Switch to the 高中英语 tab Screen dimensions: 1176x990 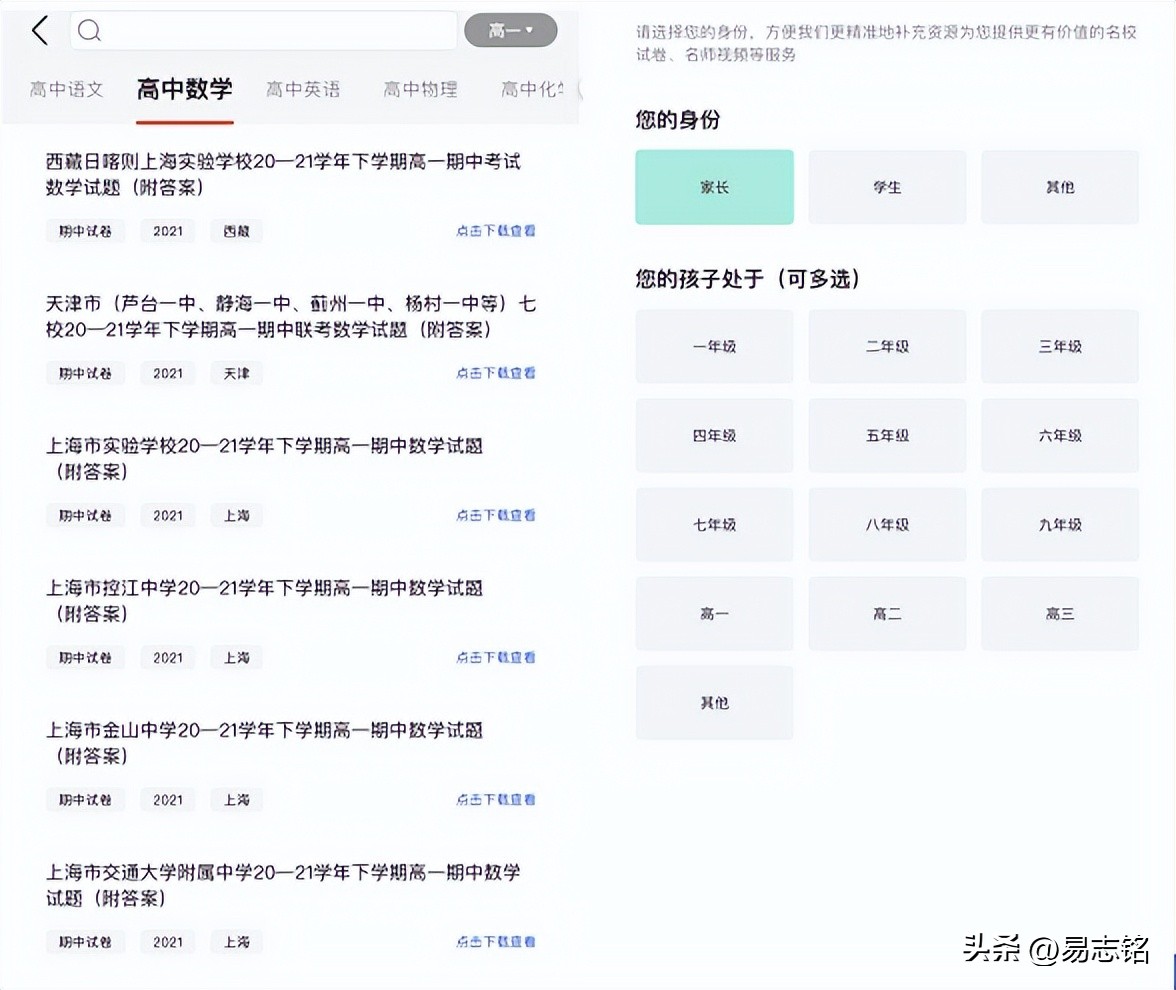[x=303, y=89]
